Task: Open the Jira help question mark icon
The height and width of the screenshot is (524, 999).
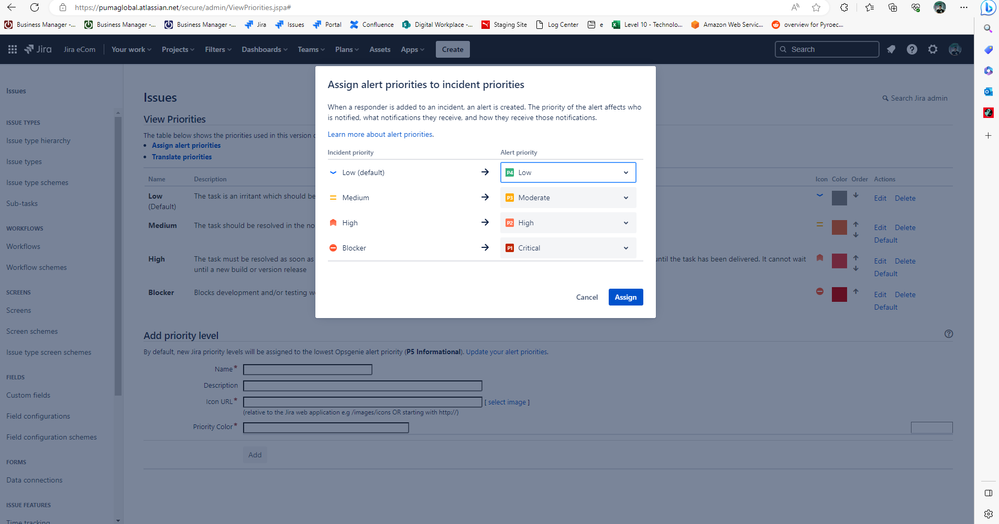Action: coord(912,49)
